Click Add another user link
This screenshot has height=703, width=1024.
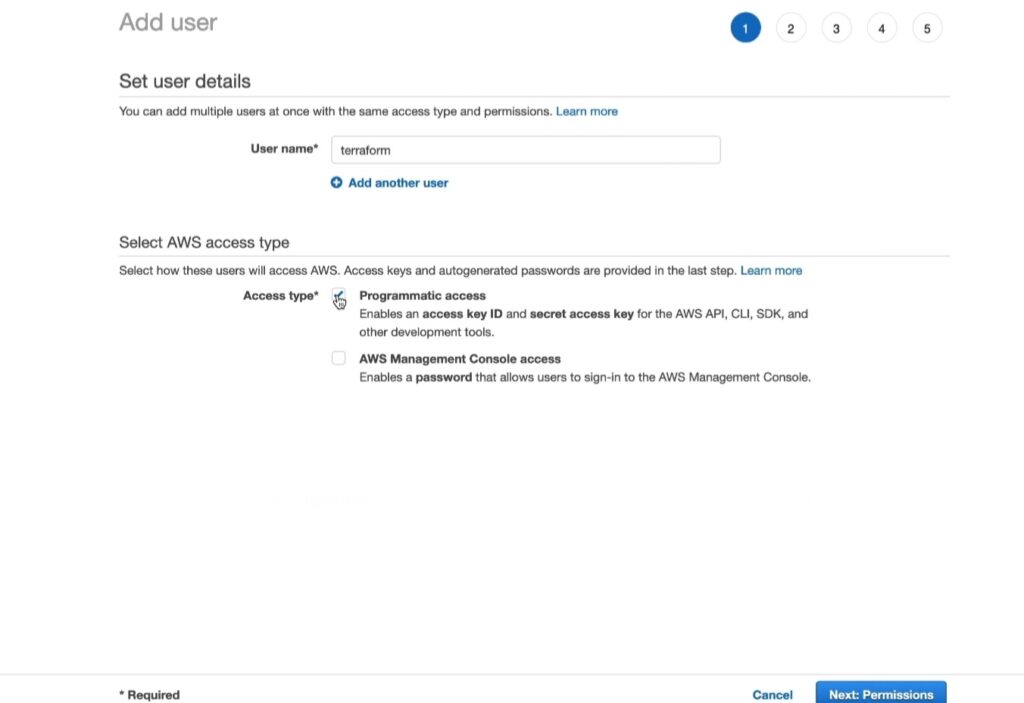(398, 183)
